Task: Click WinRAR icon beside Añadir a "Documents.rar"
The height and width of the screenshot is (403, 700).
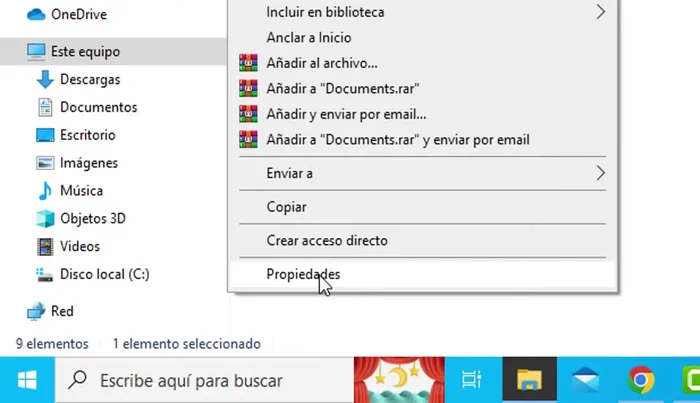Action: (248, 88)
